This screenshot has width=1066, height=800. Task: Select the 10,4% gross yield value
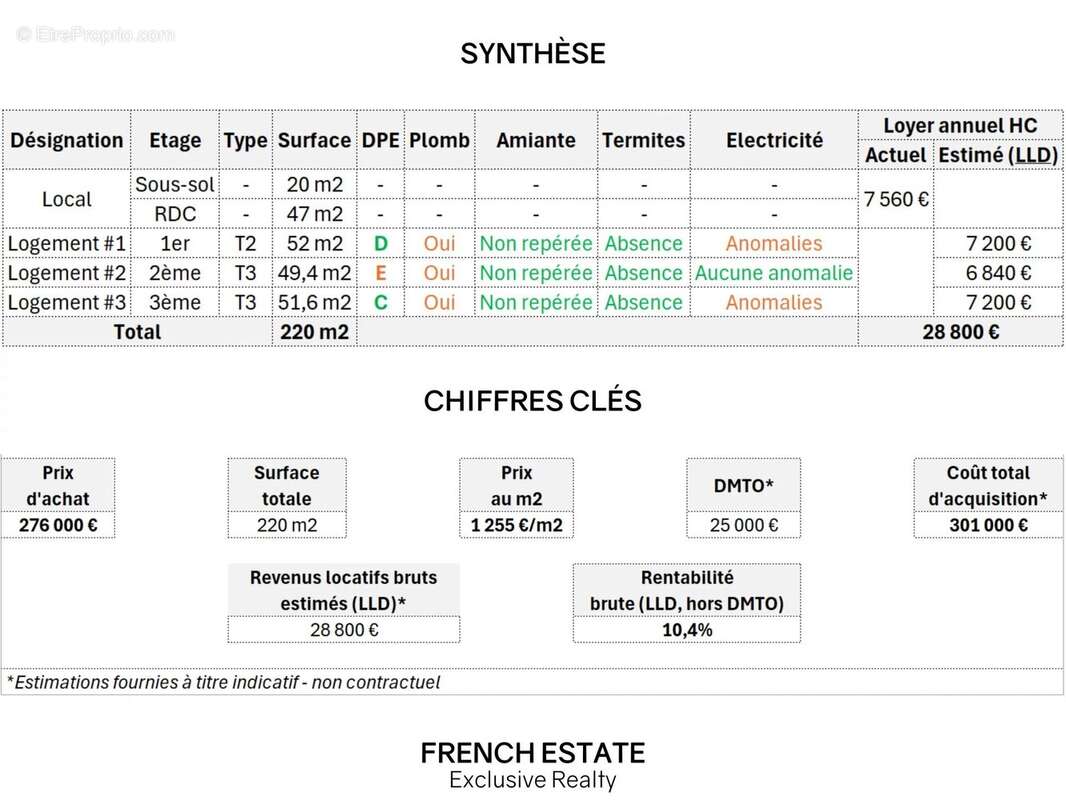[x=687, y=630]
